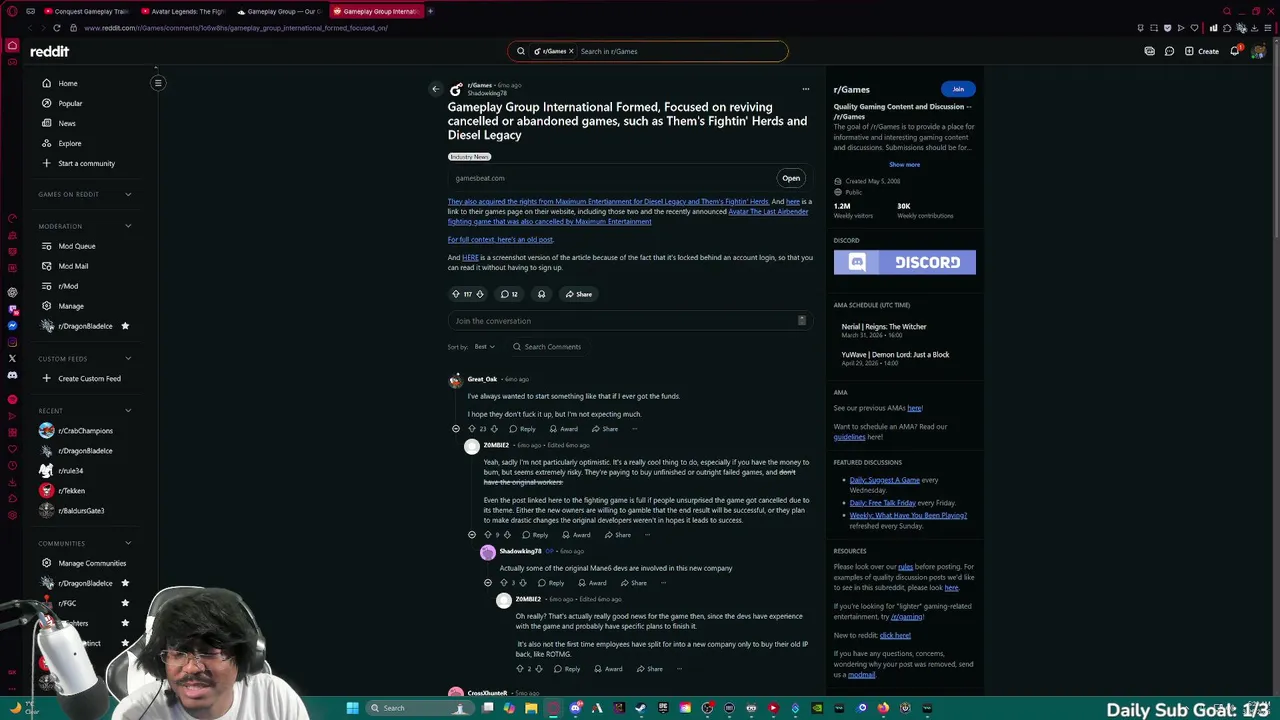Open X in Opera sidebar
Image resolution: width=1280 pixels, height=720 pixels.
[12, 358]
